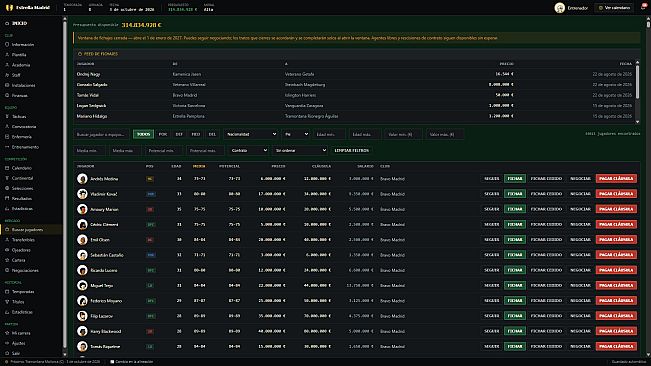Open Ojeadores via its eye icon
The height and width of the screenshot is (366, 651).
7,250
